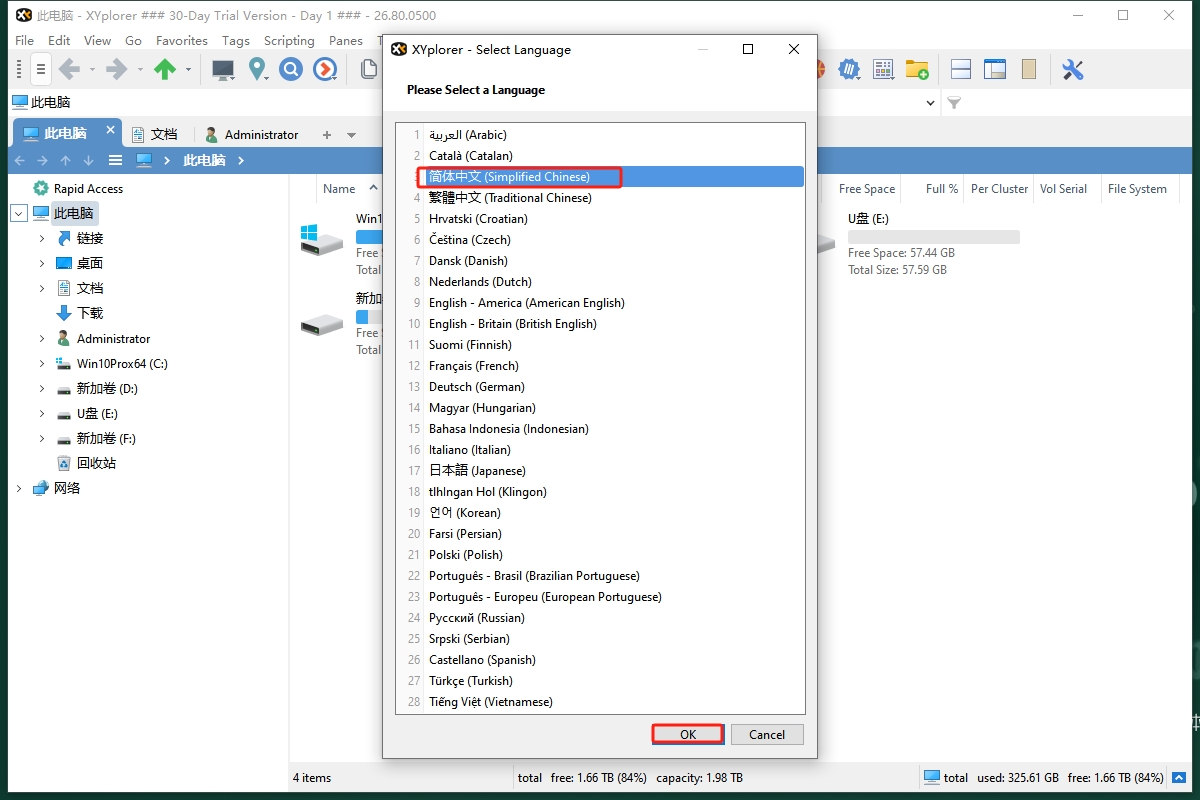
Task: Select 日本語 (Japanese) in language list
Action: 477,470
